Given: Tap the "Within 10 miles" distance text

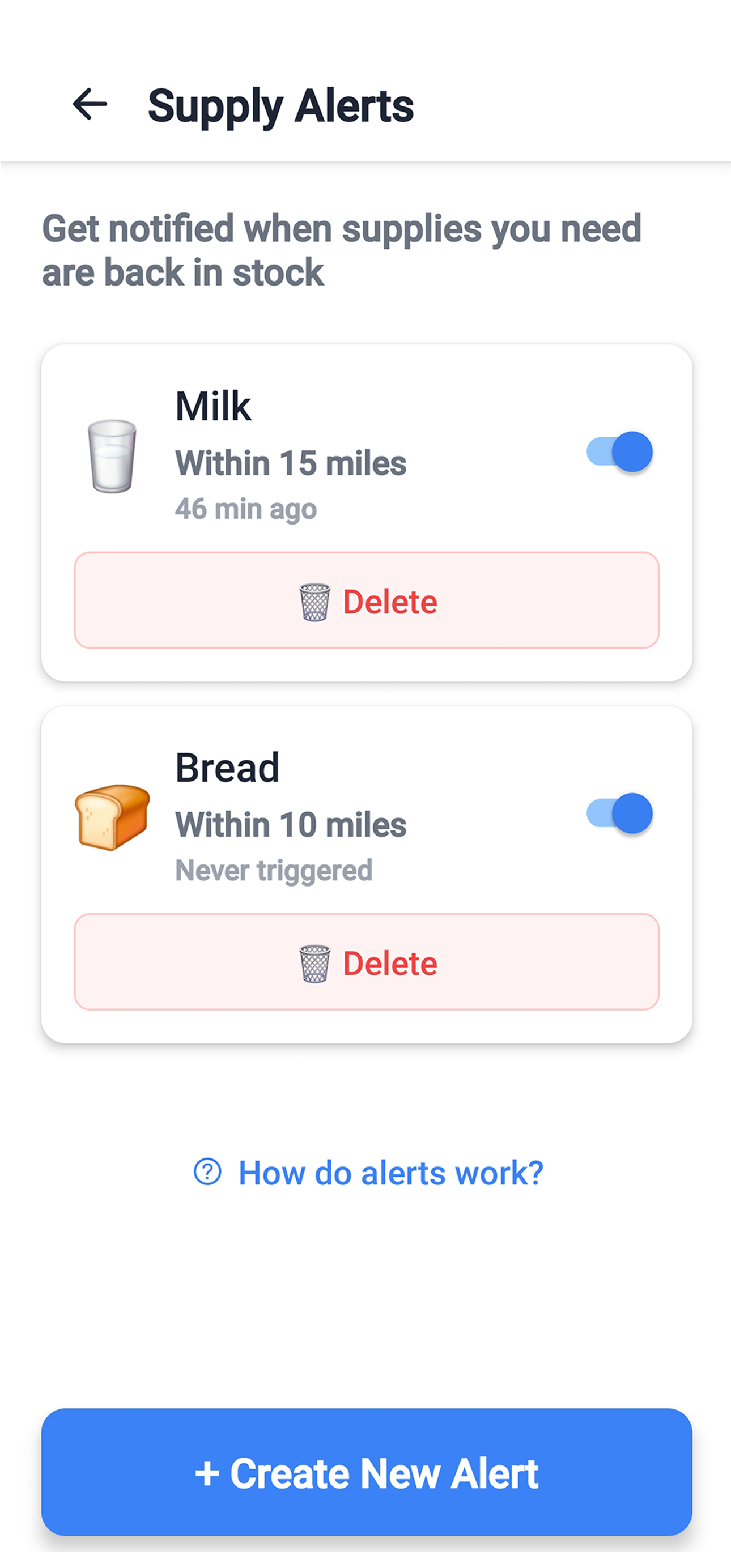Looking at the screenshot, I should pyautogui.click(x=290, y=825).
